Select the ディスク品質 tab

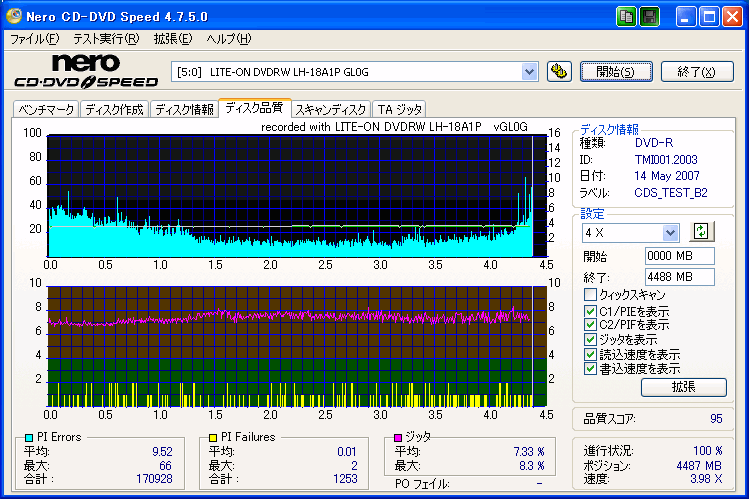coord(254,108)
